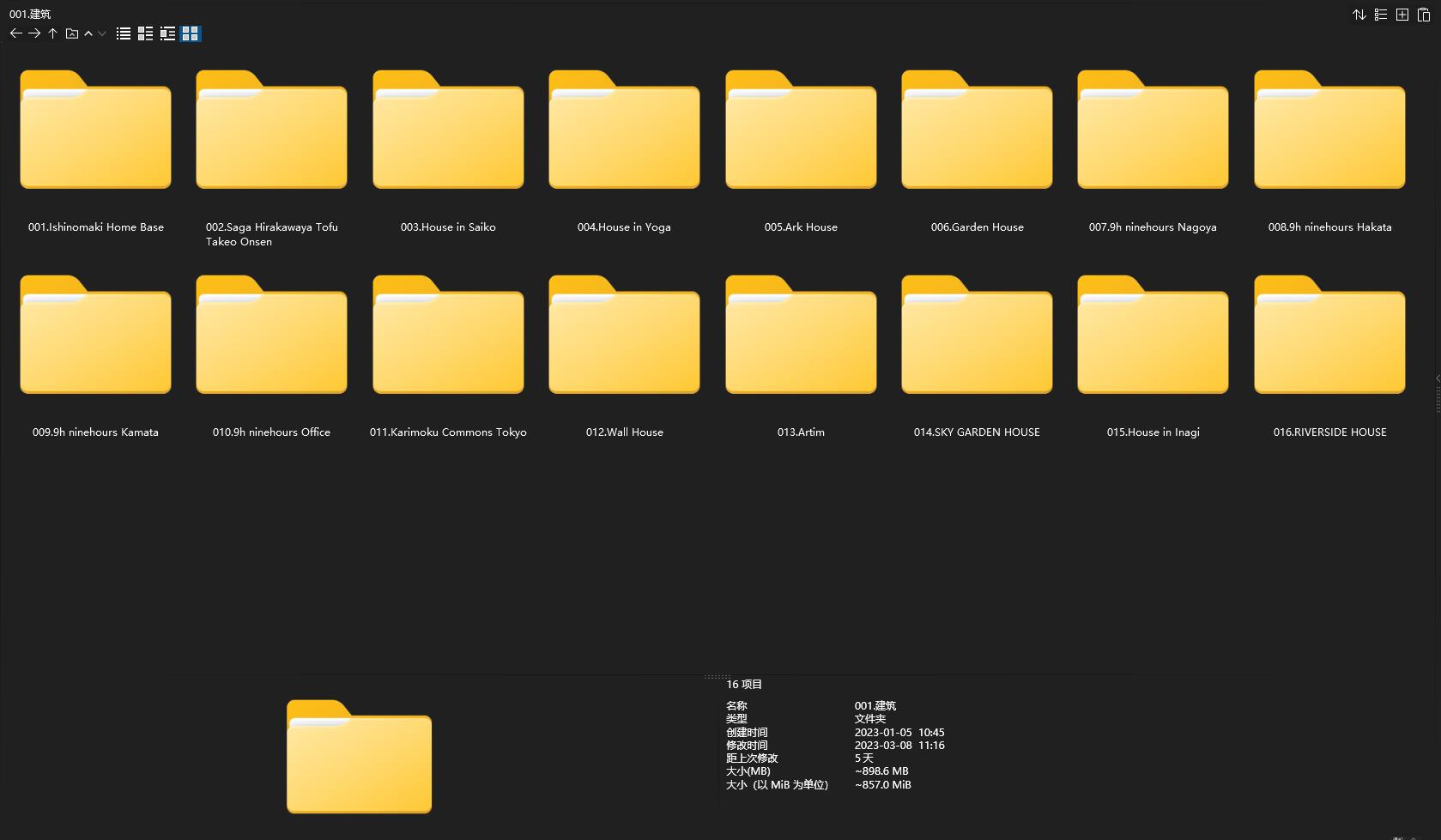The image size is (1441, 840).
Task: Click the '5 天' since-last-modified value
Action: (x=864, y=758)
